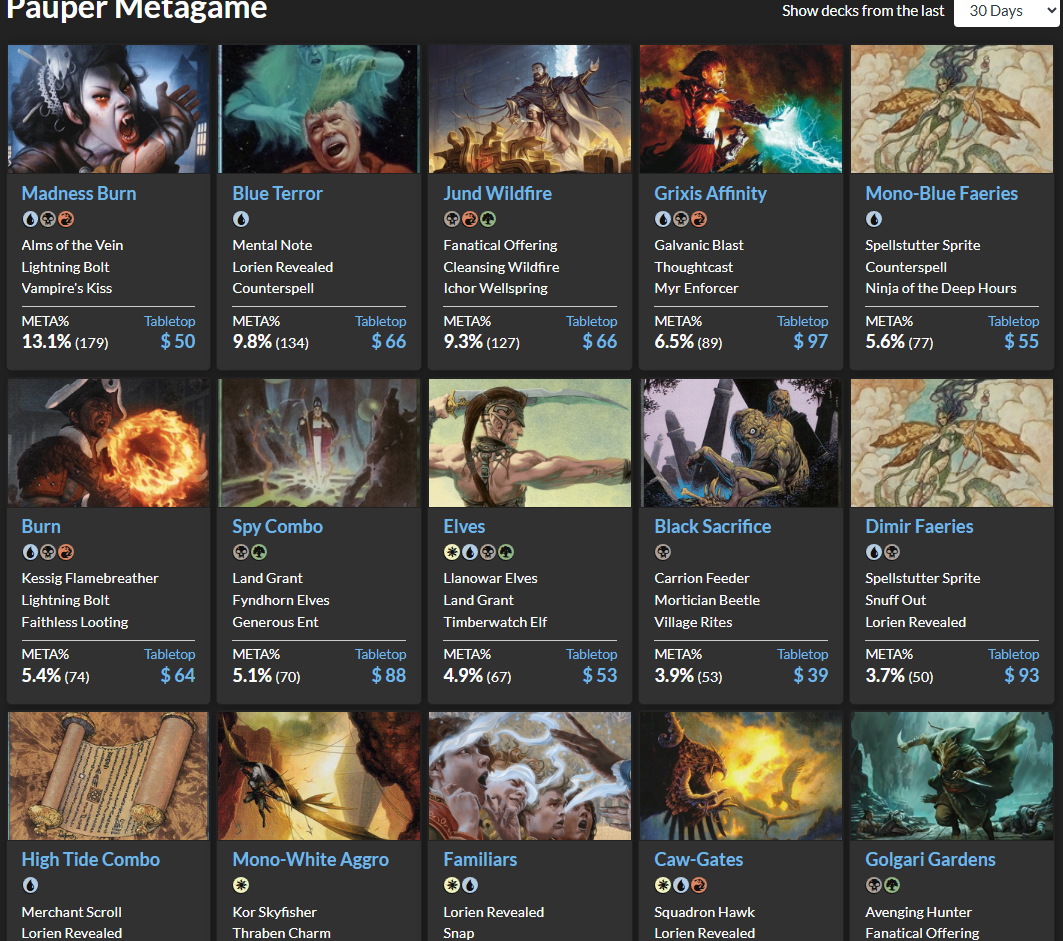Click the blue mana icon under Mono-Blue Faeries
The height and width of the screenshot is (941, 1063).
coord(874,219)
